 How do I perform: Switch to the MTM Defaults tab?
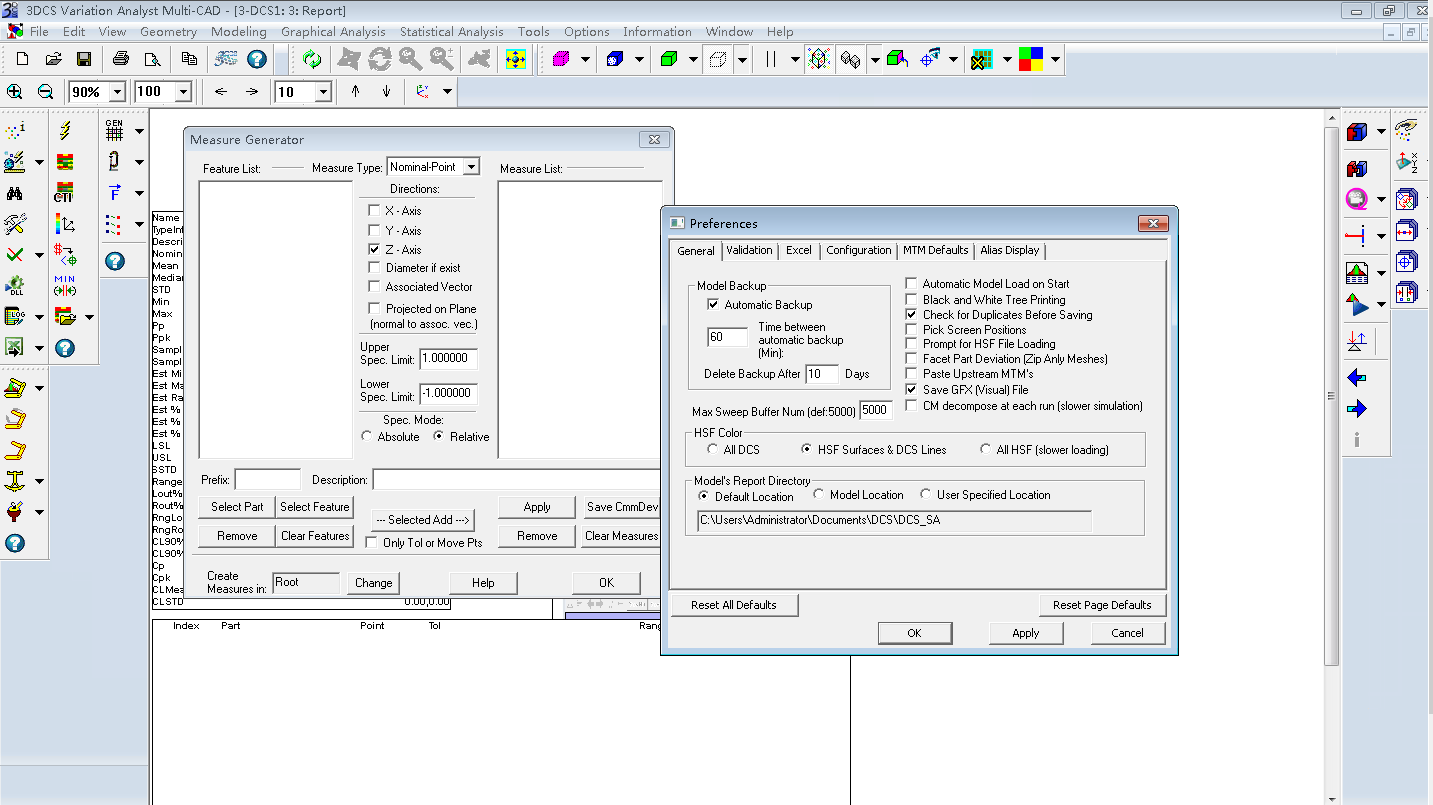tap(935, 250)
